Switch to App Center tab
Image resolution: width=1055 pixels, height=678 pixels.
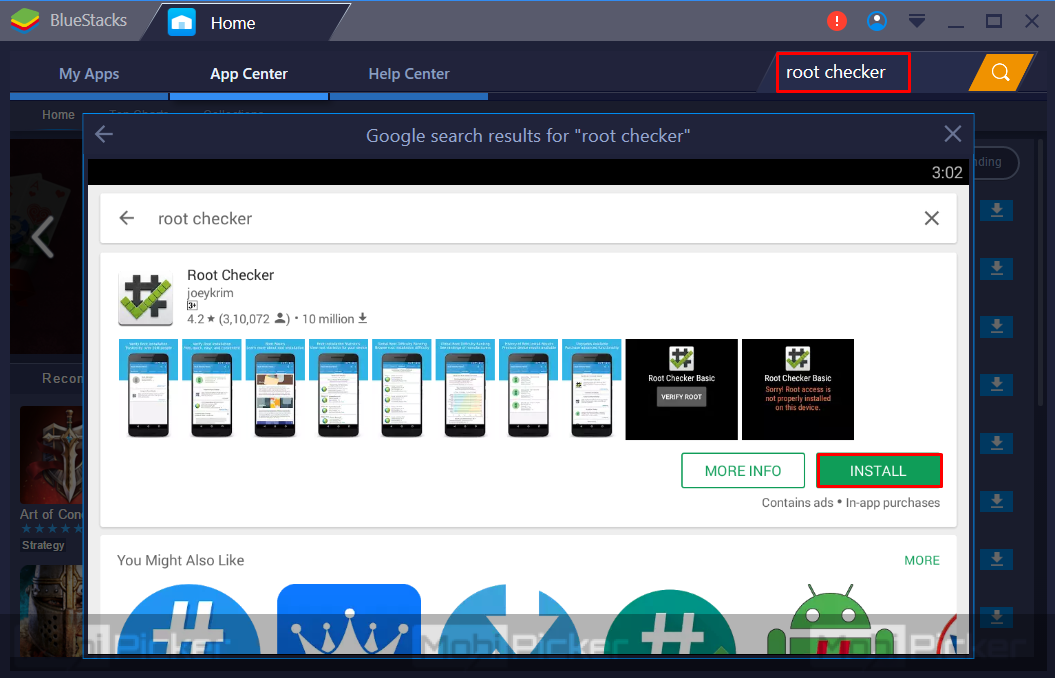(249, 74)
